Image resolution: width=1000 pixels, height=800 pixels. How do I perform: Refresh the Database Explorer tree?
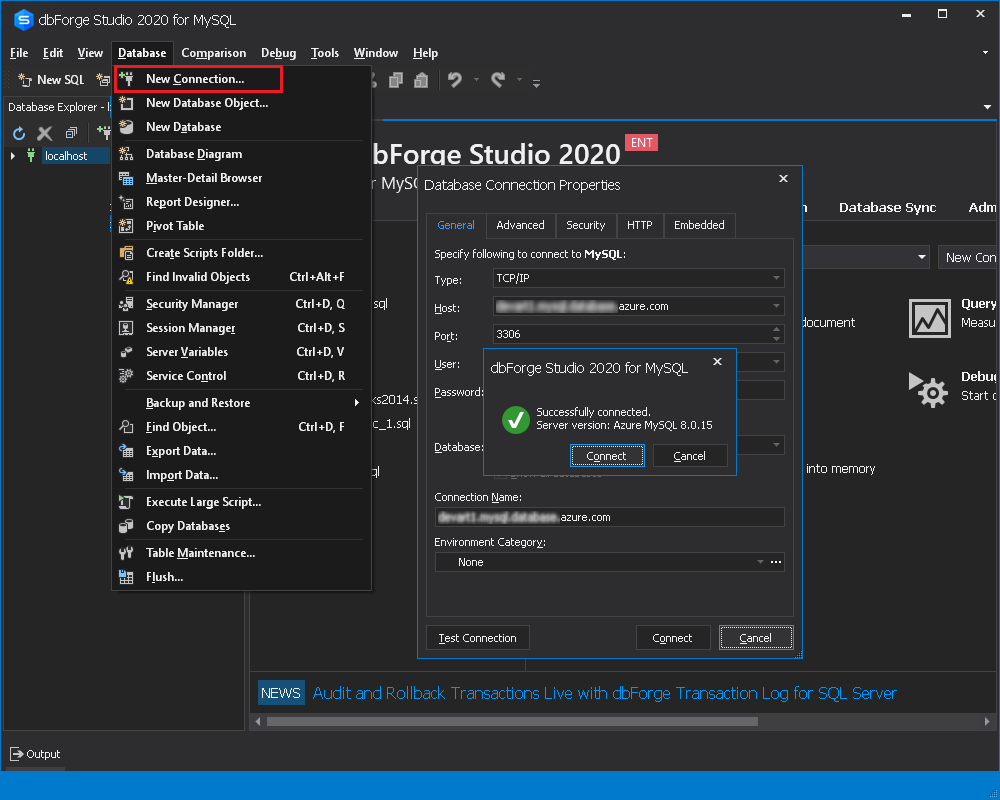[x=19, y=133]
